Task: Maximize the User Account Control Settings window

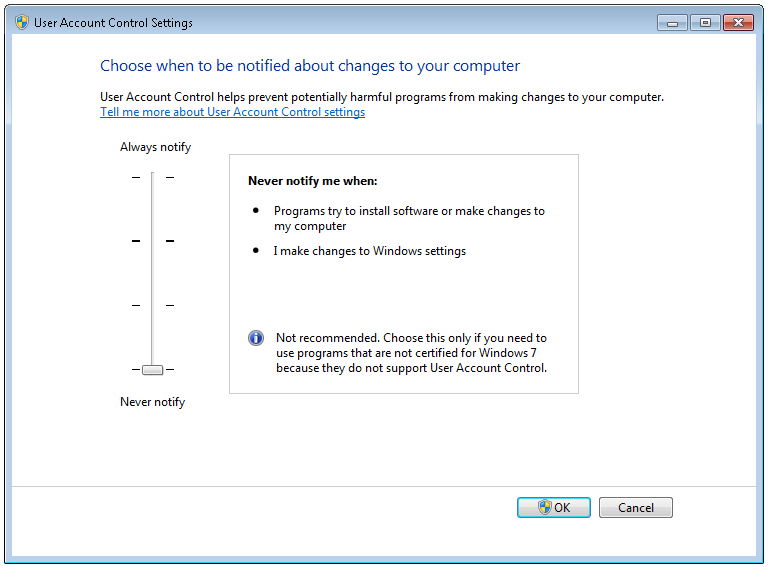Action: click(x=705, y=23)
